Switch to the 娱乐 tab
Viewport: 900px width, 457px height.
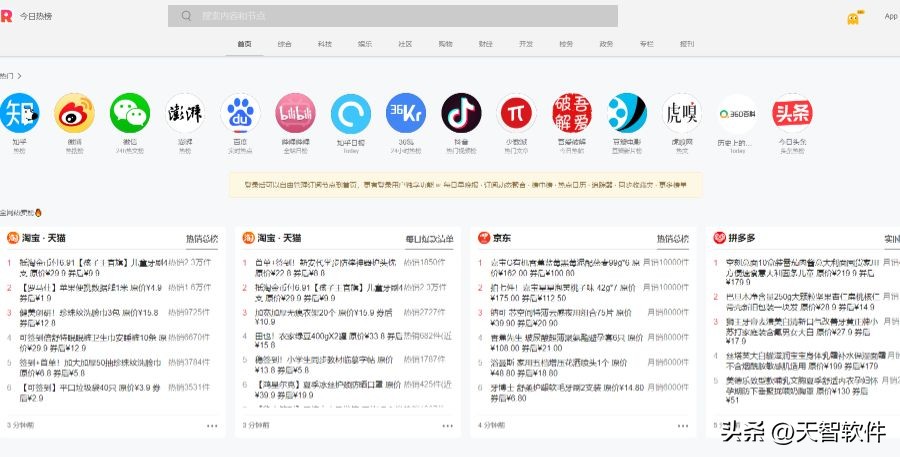click(x=365, y=44)
